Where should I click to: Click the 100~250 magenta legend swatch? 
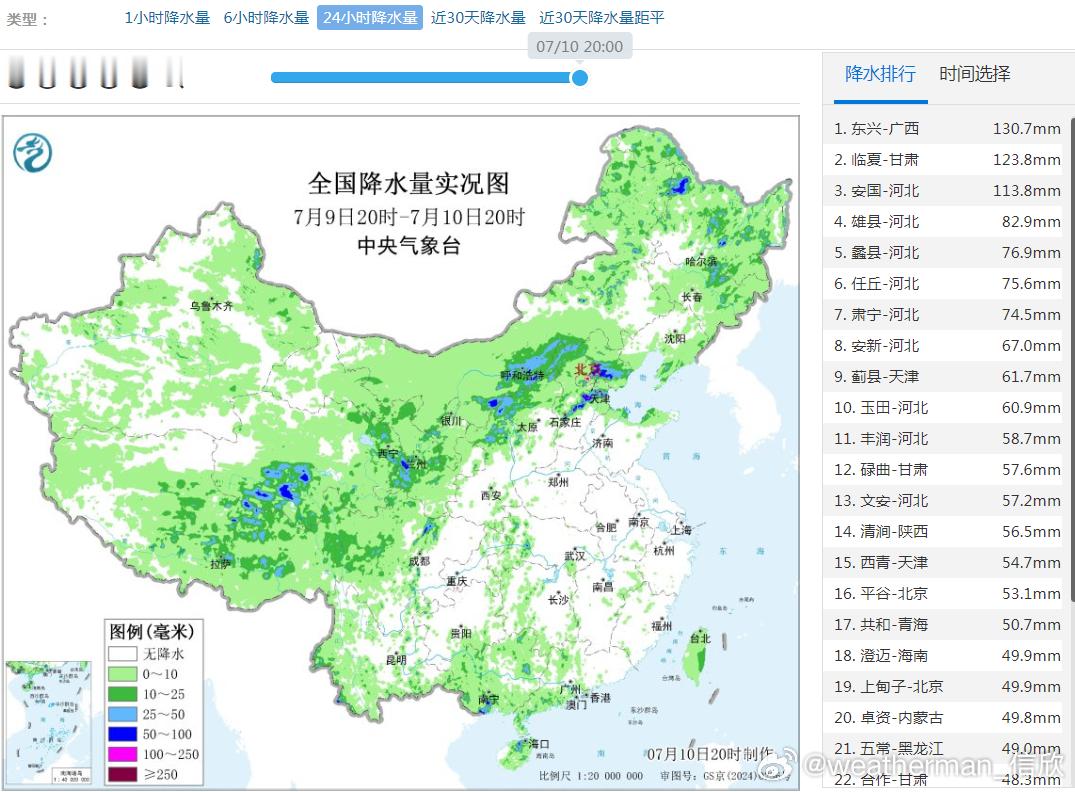[x=122, y=754]
